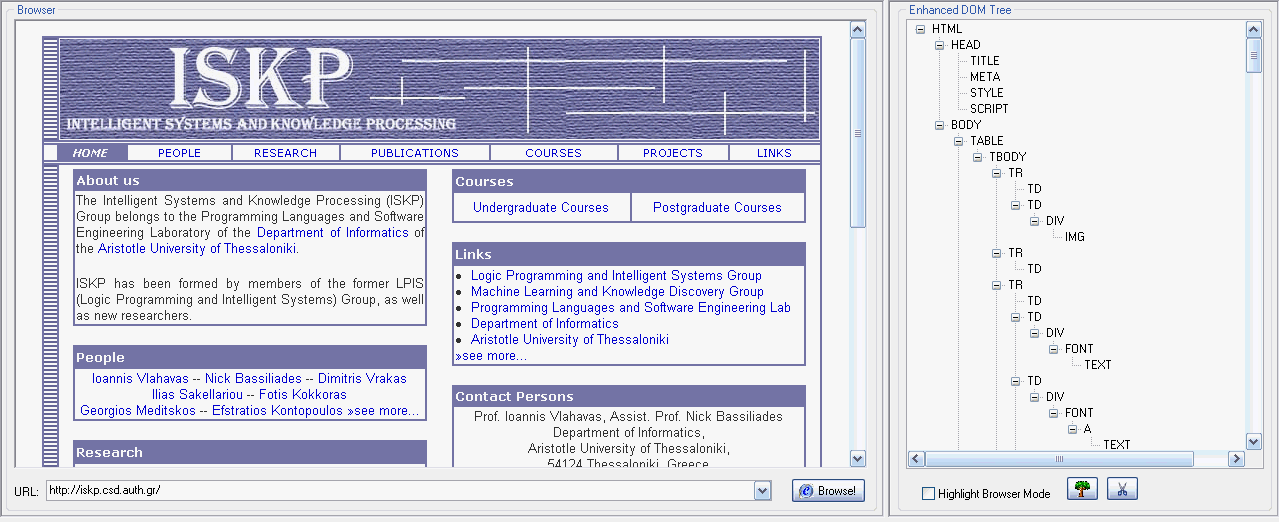Screen dimensions: 1279x522
Task: Select the STYLE tree node
Action: (x=986, y=93)
